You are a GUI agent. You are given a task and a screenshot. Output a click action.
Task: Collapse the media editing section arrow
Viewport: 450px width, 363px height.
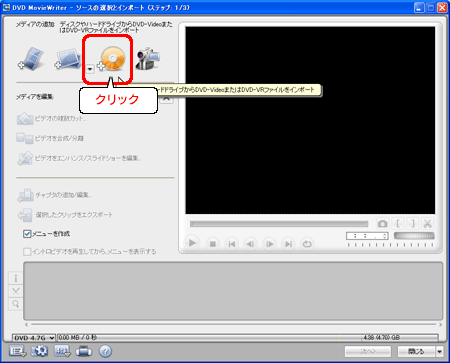(x=166, y=99)
